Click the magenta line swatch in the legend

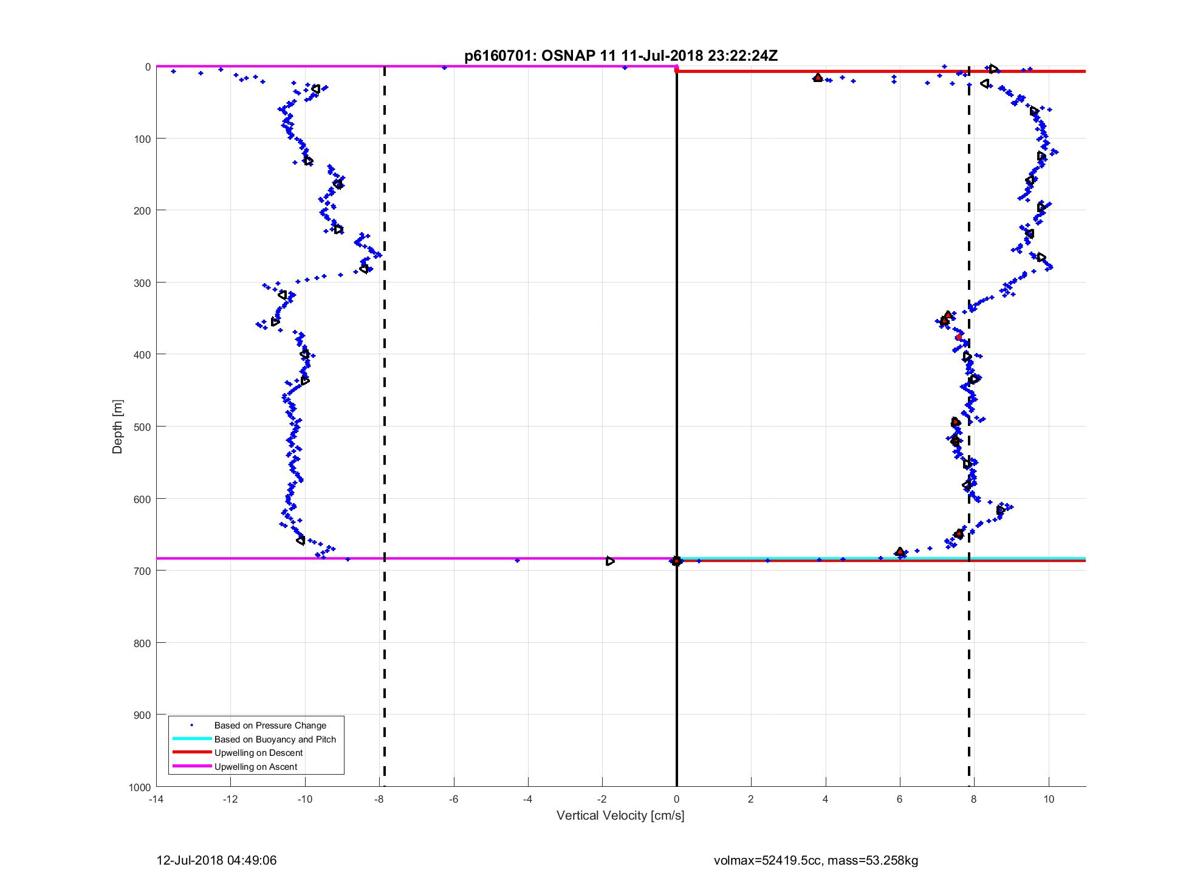tap(192, 766)
